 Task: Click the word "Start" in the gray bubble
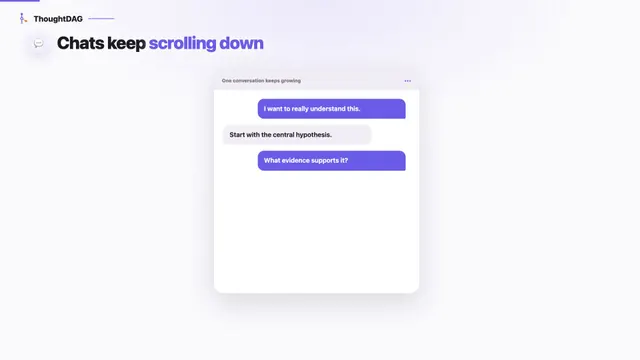click(x=237, y=135)
